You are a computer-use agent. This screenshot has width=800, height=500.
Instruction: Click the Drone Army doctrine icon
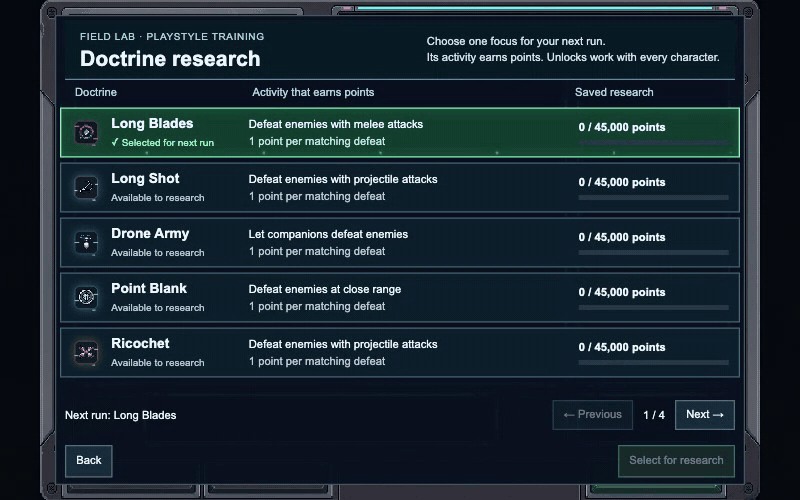[x=86, y=243]
